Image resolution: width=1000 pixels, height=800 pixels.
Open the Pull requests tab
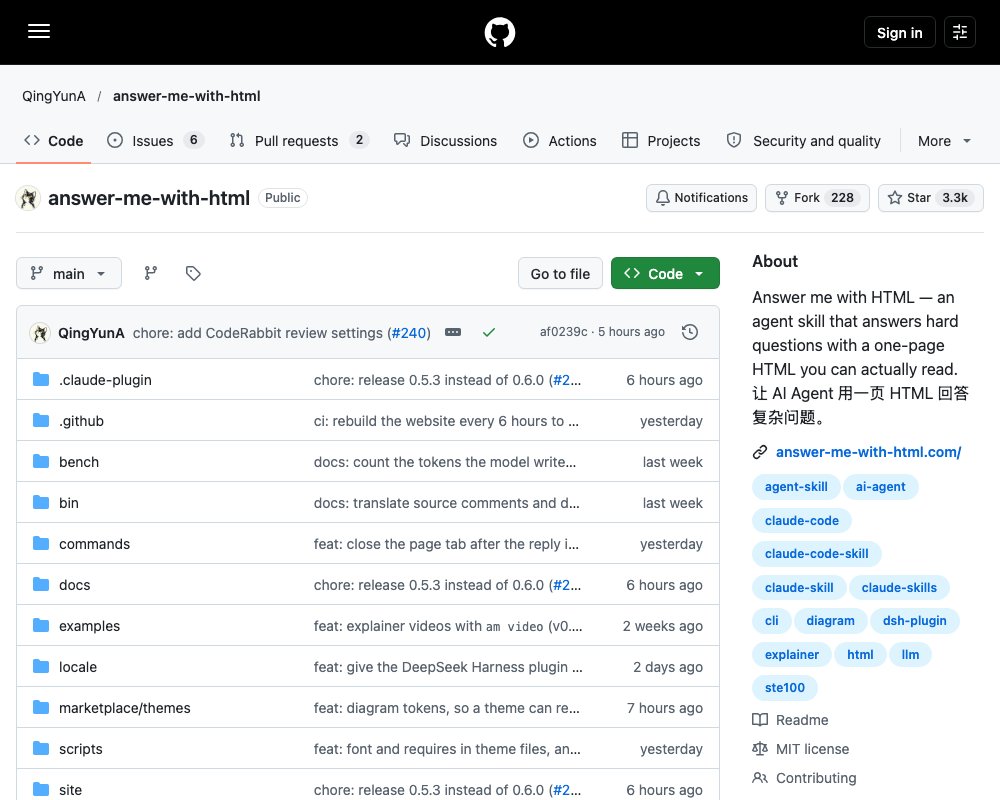tap(298, 141)
